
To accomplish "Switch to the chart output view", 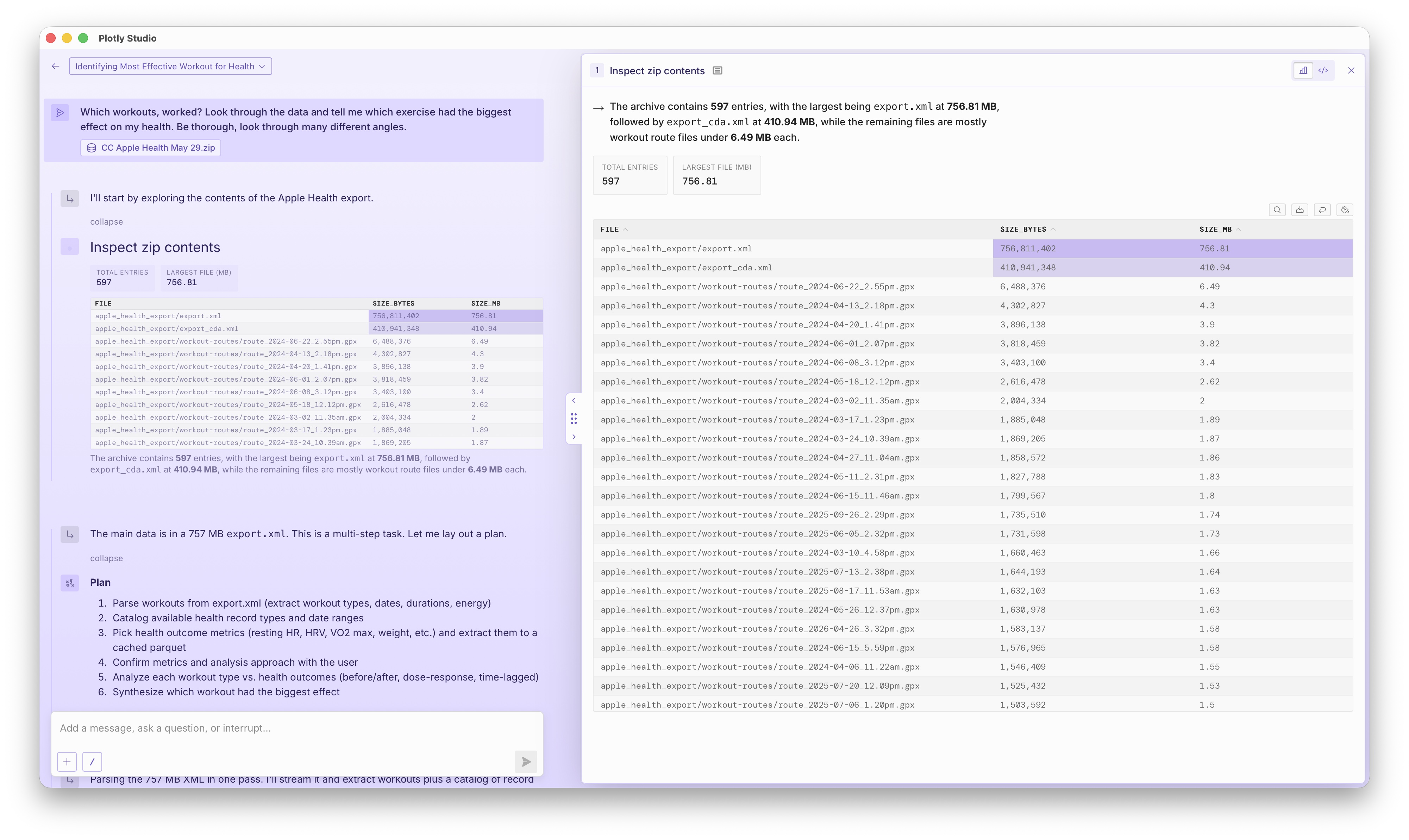I will tap(1303, 71).
